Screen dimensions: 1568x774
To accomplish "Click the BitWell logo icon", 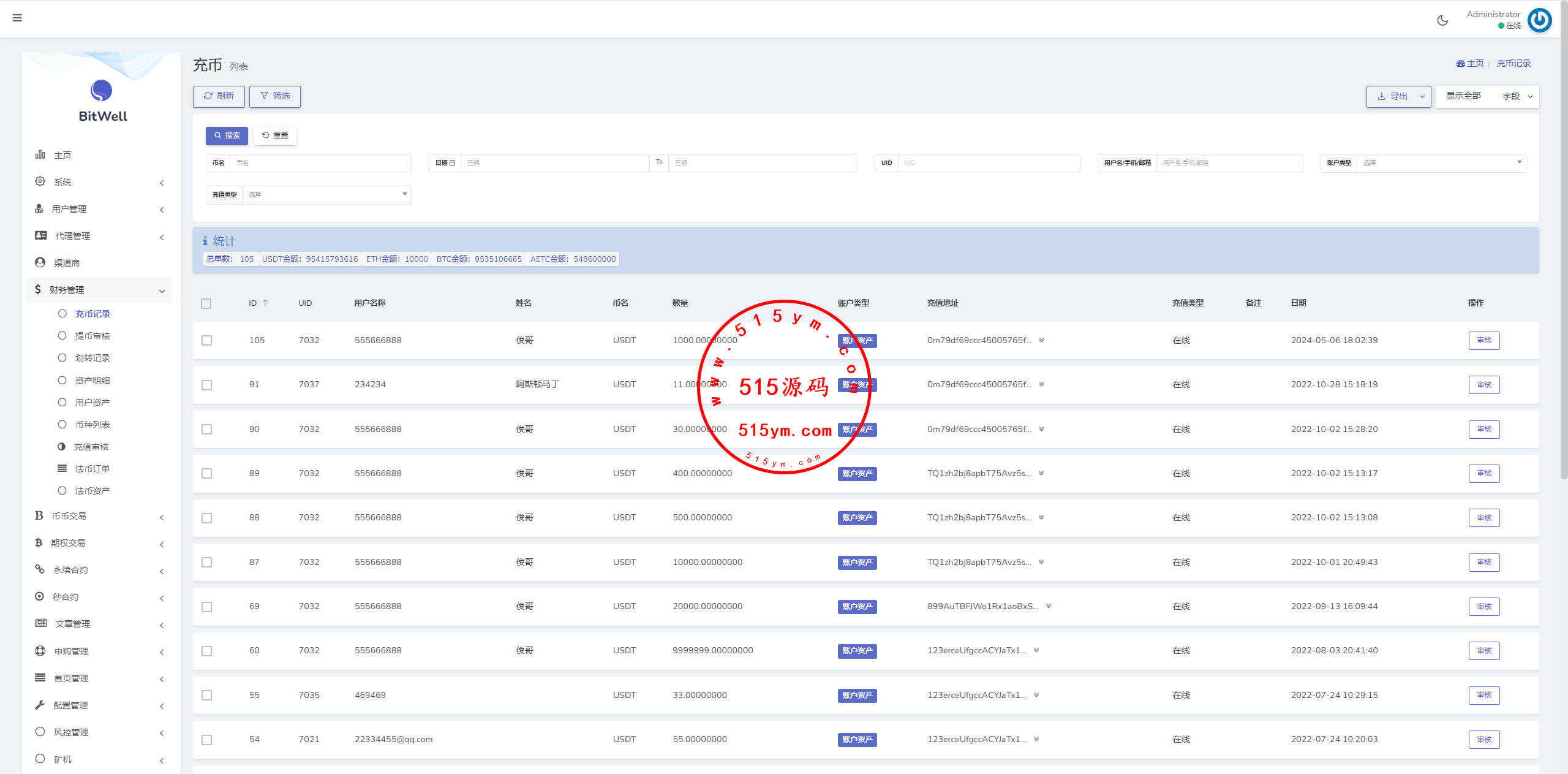I will [x=101, y=91].
